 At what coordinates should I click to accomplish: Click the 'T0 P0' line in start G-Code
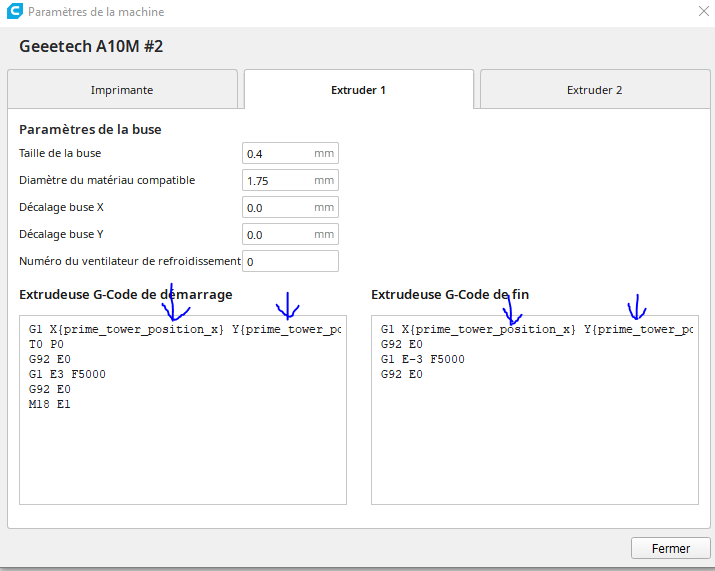[46, 344]
